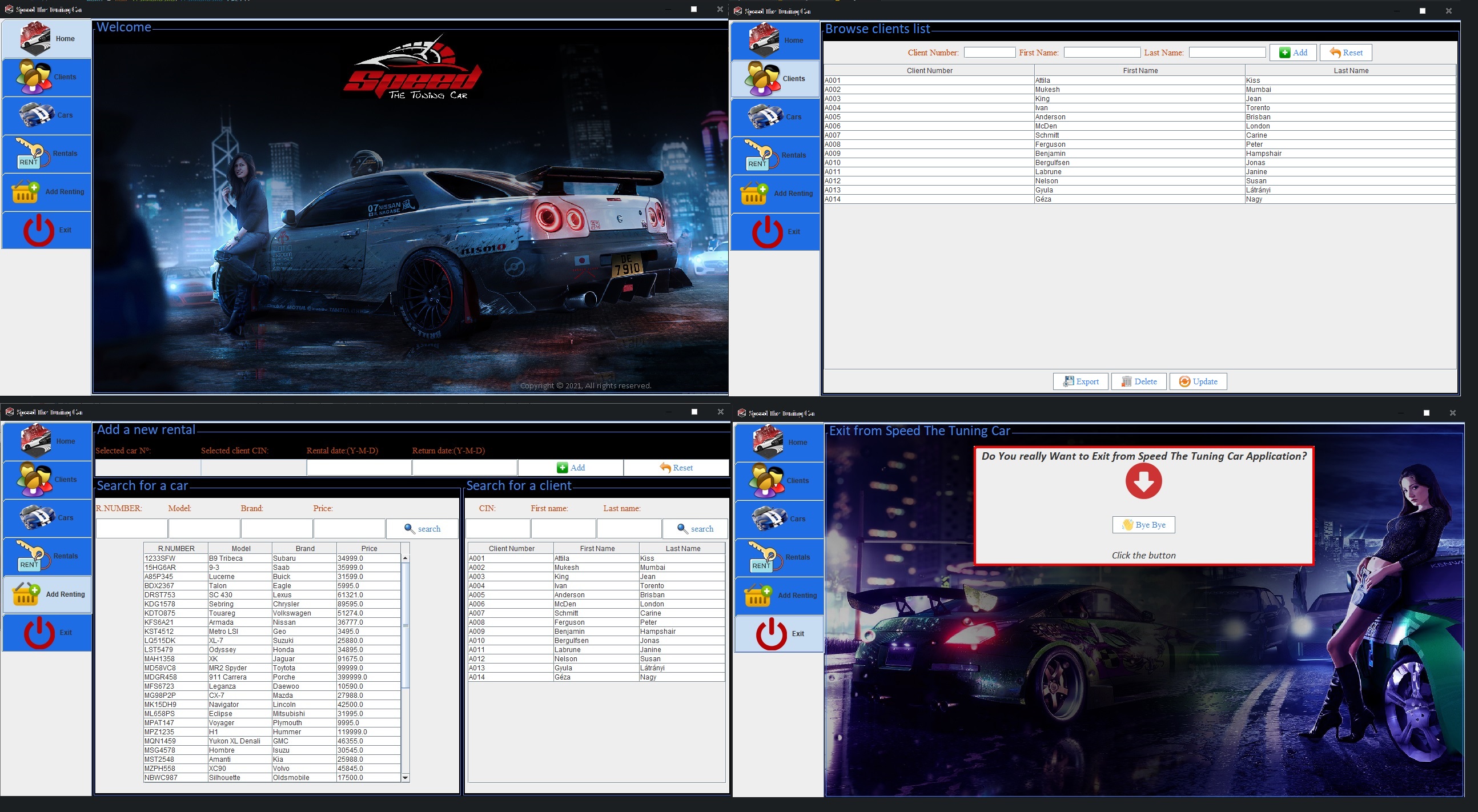Open Add Renting basket in the Welcome window sidebar
Image resolution: width=1478 pixels, height=812 pixels.
click(26, 192)
